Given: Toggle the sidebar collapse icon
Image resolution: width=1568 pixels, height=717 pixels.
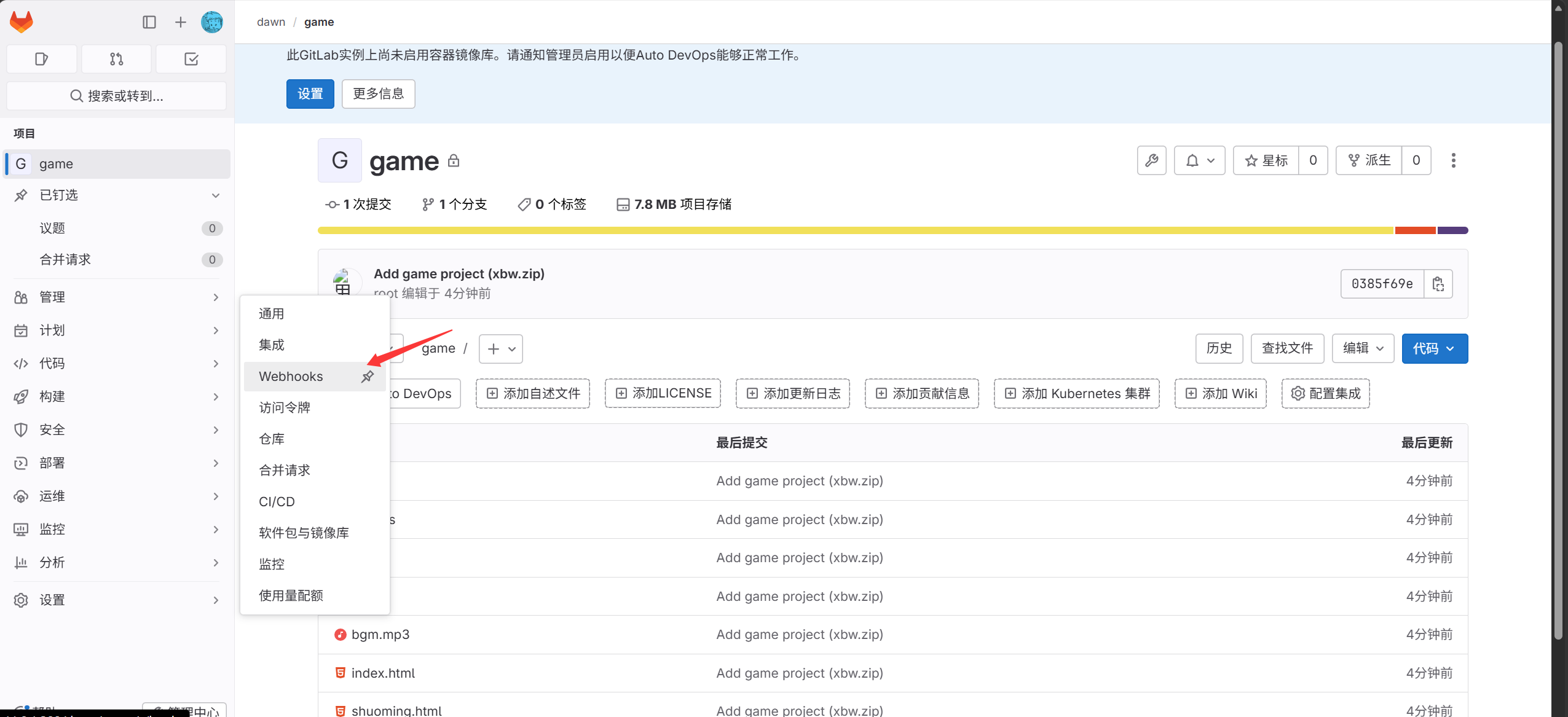Looking at the screenshot, I should (x=149, y=22).
